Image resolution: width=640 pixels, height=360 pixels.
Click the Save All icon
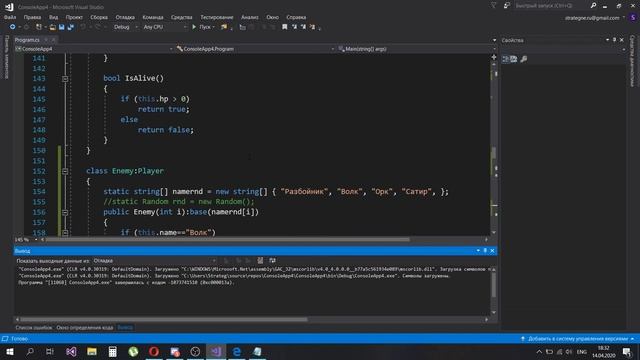[71, 27]
